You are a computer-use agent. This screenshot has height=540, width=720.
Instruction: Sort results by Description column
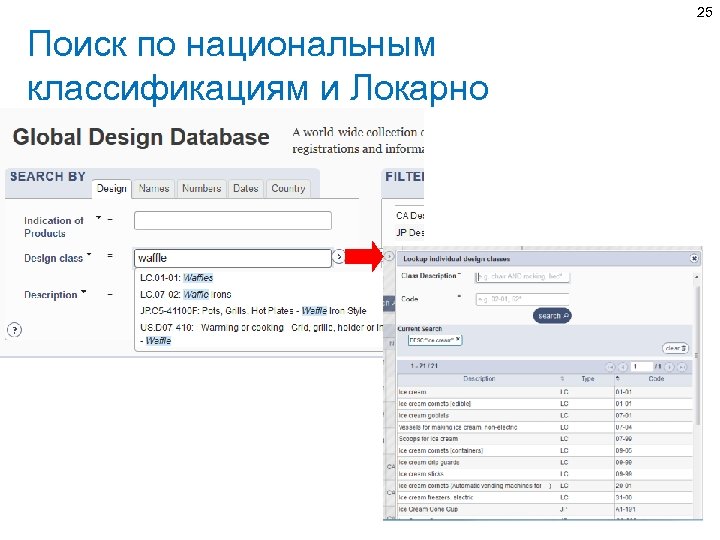point(479,379)
